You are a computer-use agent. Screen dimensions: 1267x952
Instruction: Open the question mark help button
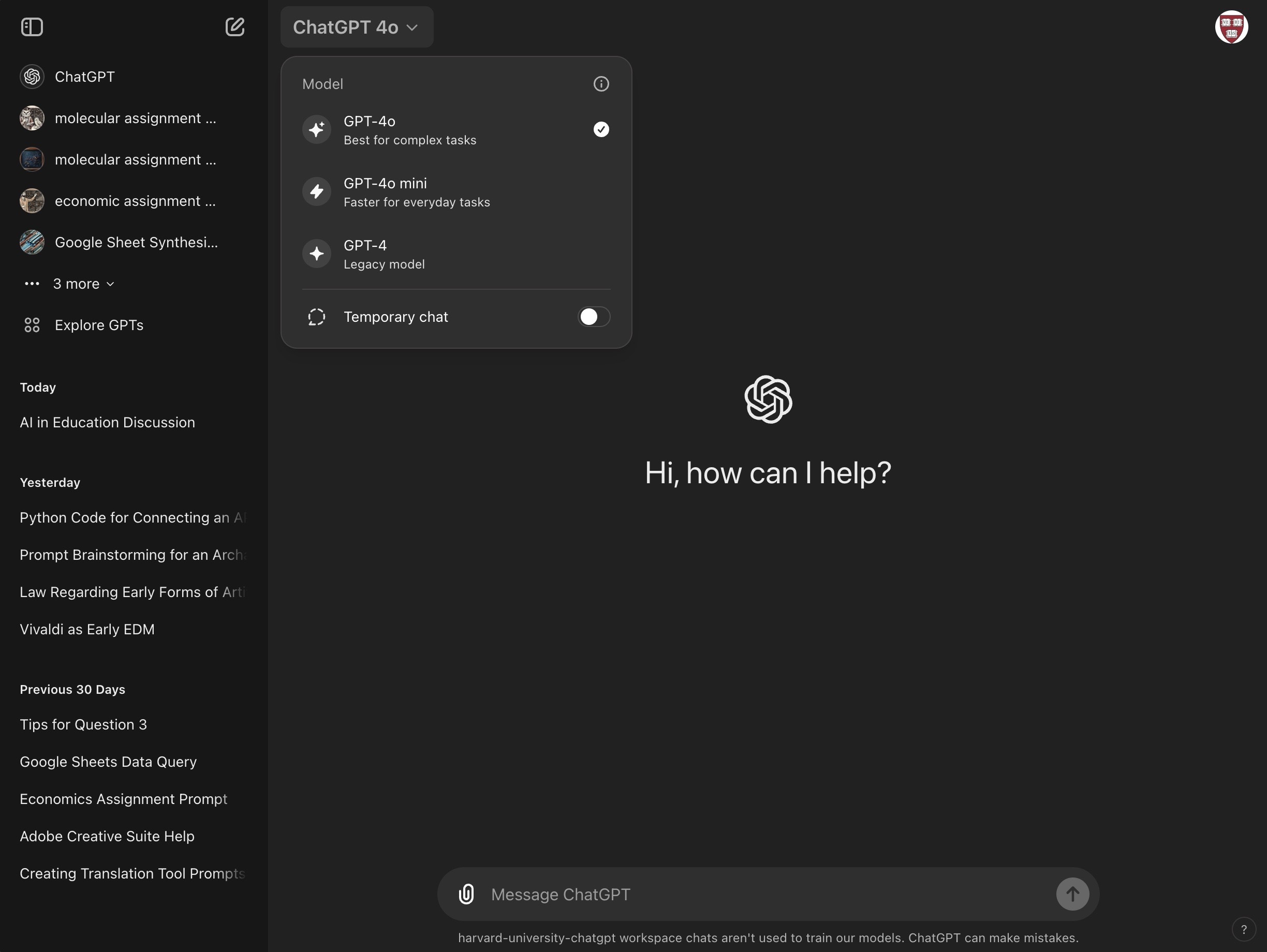pos(1244,930)
